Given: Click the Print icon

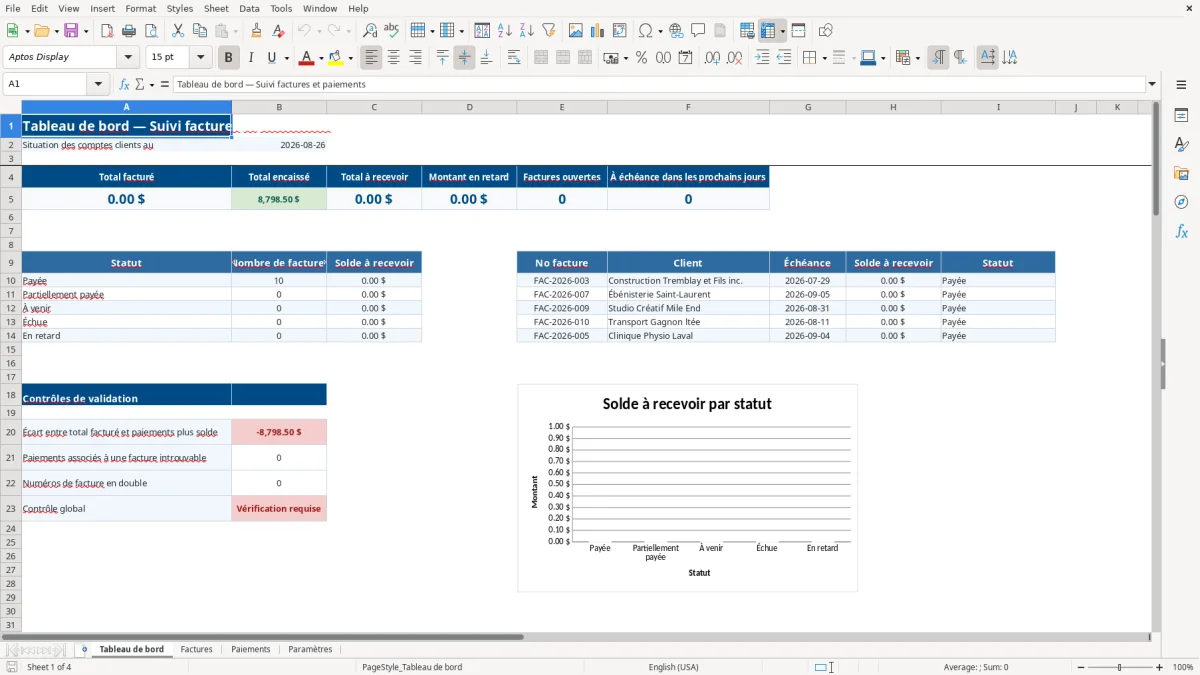Looking at the screenshot, I should [129, 31].
